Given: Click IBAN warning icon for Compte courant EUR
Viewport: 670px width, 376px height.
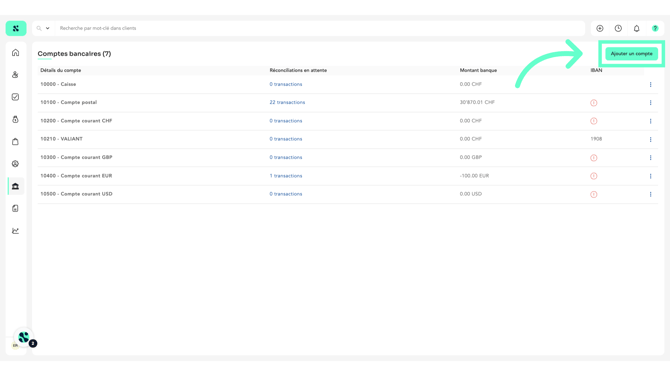Looking at the screenshot, I should [x=594, y=176].
